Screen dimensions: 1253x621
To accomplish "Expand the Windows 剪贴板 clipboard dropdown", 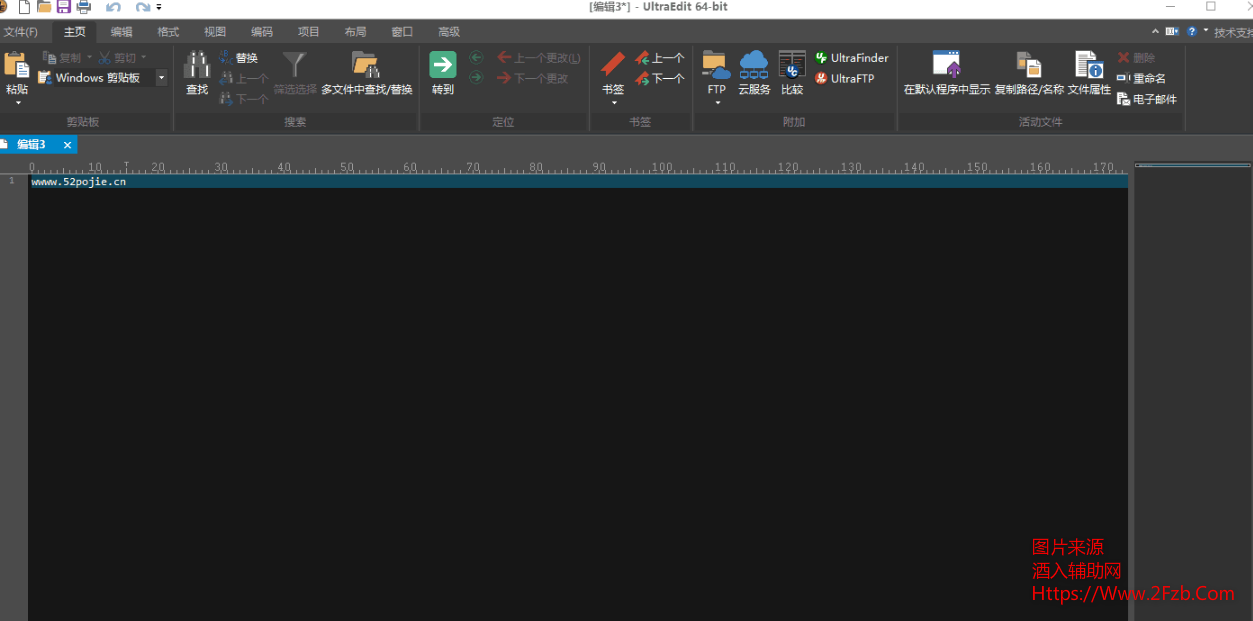I will point(161,78).
